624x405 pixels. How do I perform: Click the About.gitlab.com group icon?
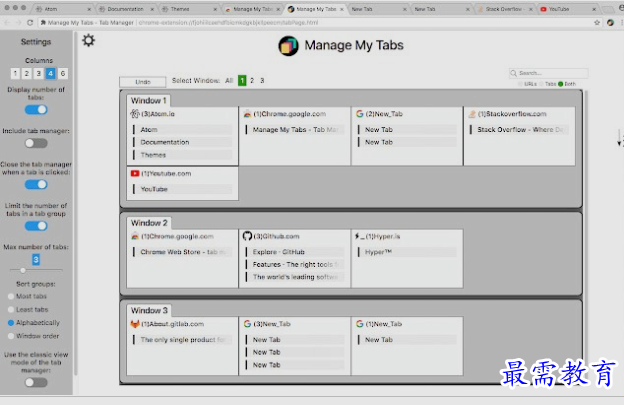coord(135,324)
